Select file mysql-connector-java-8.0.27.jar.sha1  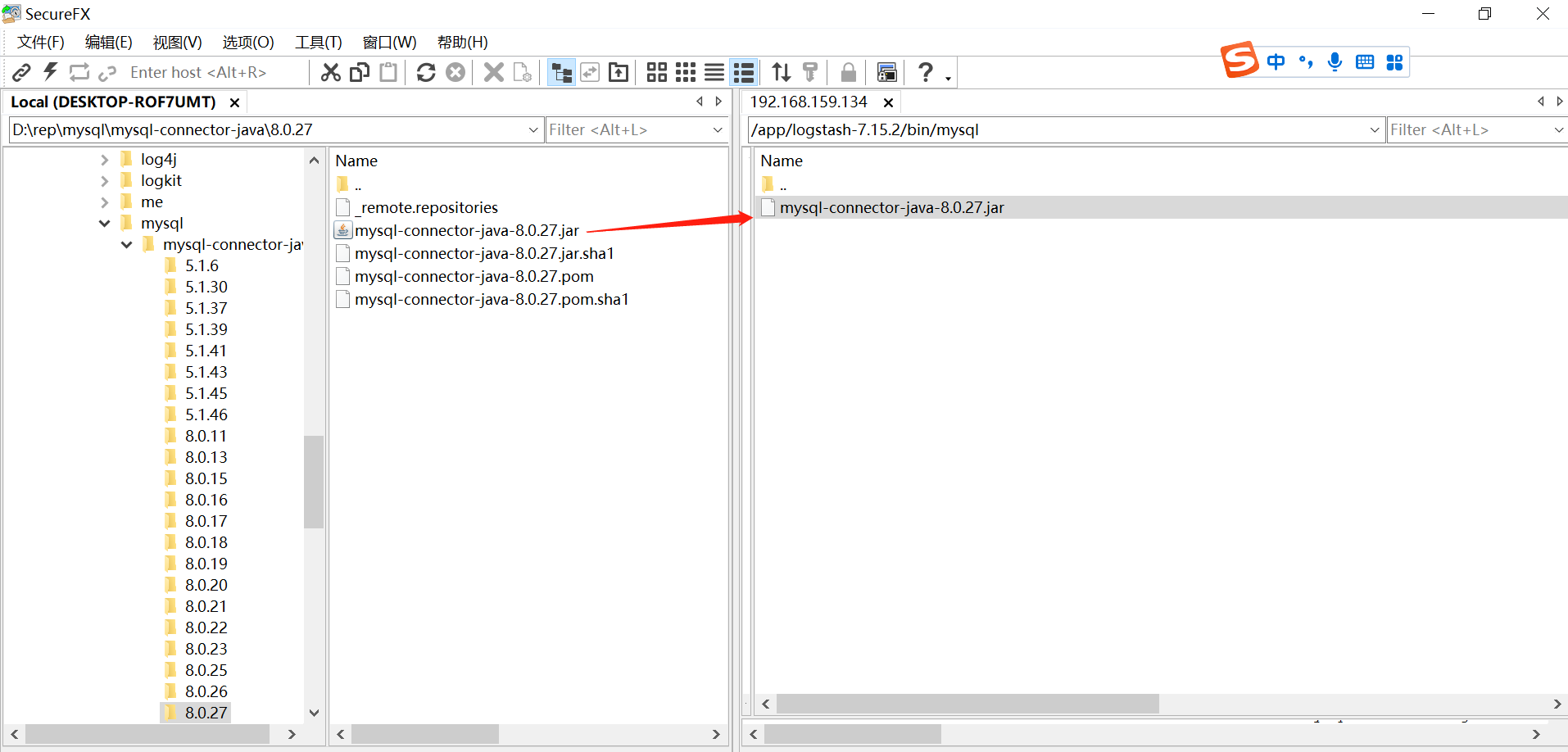pyautogui.click(x=484, y=254)
